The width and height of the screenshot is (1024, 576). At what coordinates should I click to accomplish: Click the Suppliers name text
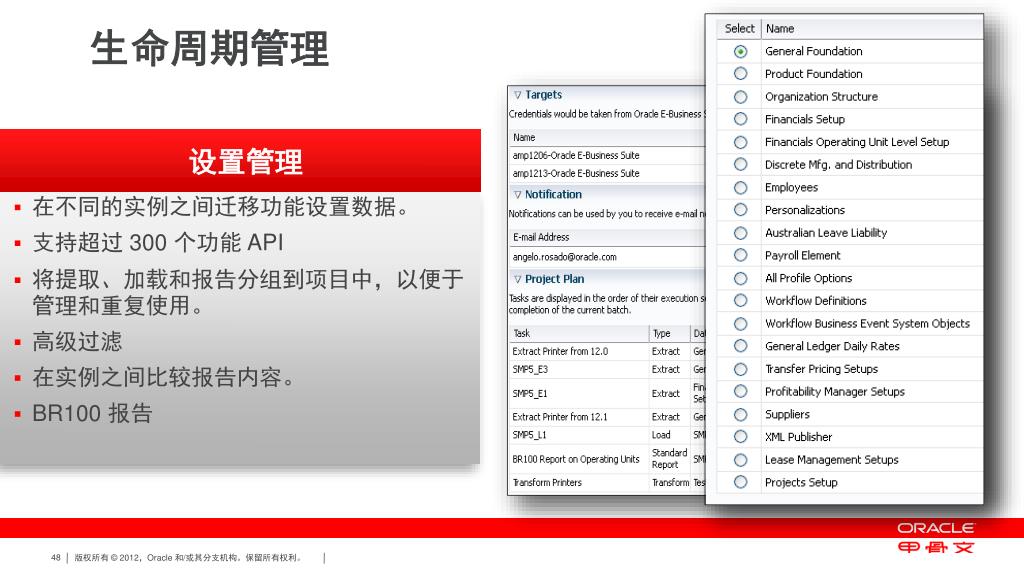787,414
